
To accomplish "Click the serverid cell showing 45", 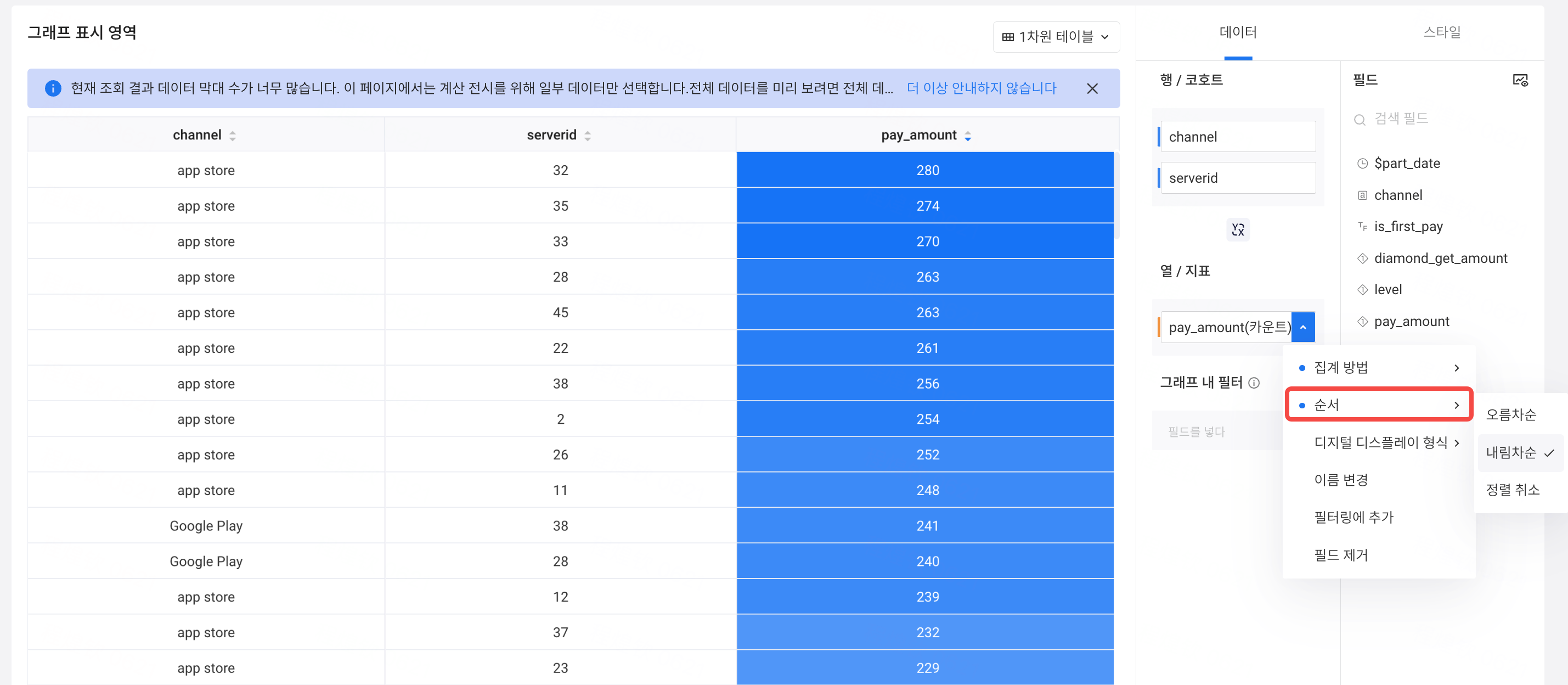I will point(560,313).
